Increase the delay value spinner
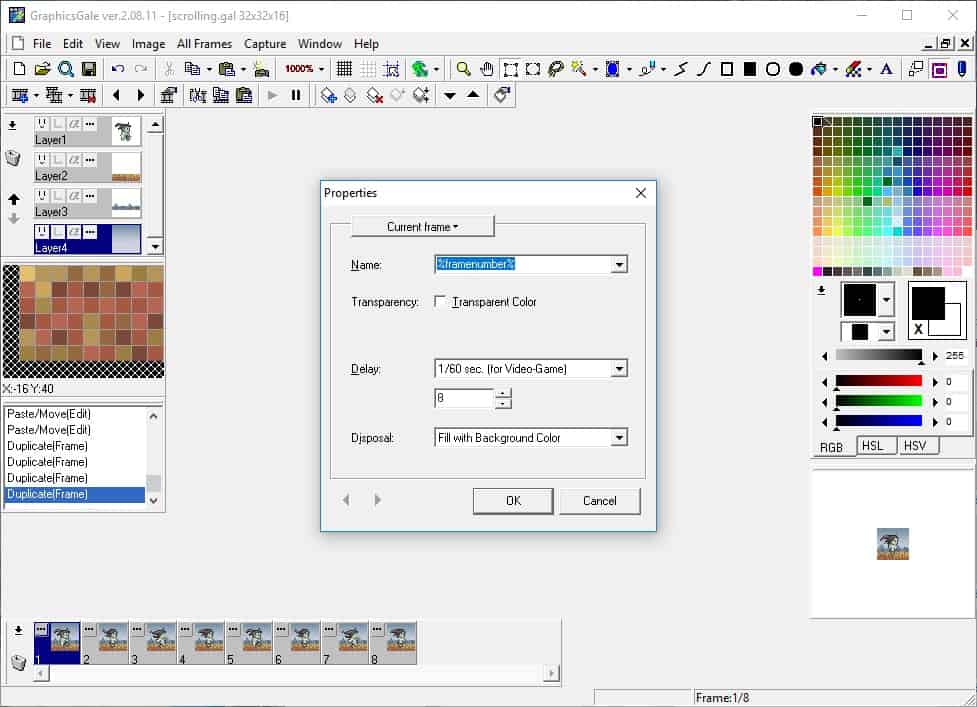 pyautogui.click(x=503, y=393)
